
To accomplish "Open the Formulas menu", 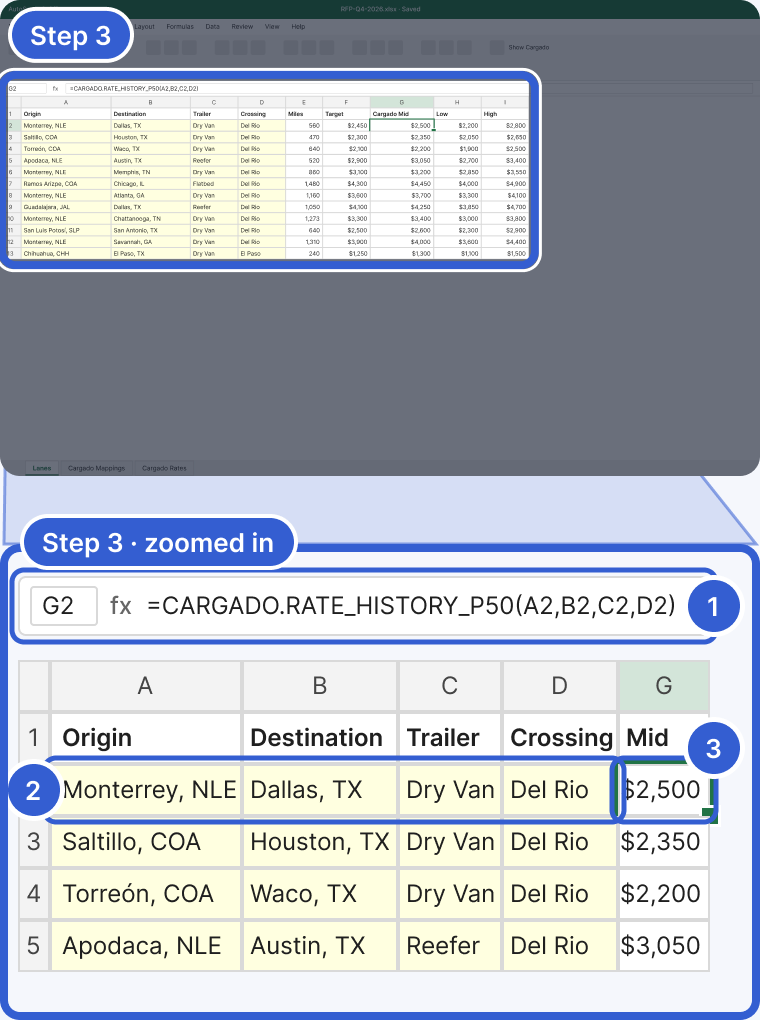I will tap(180, 27).
